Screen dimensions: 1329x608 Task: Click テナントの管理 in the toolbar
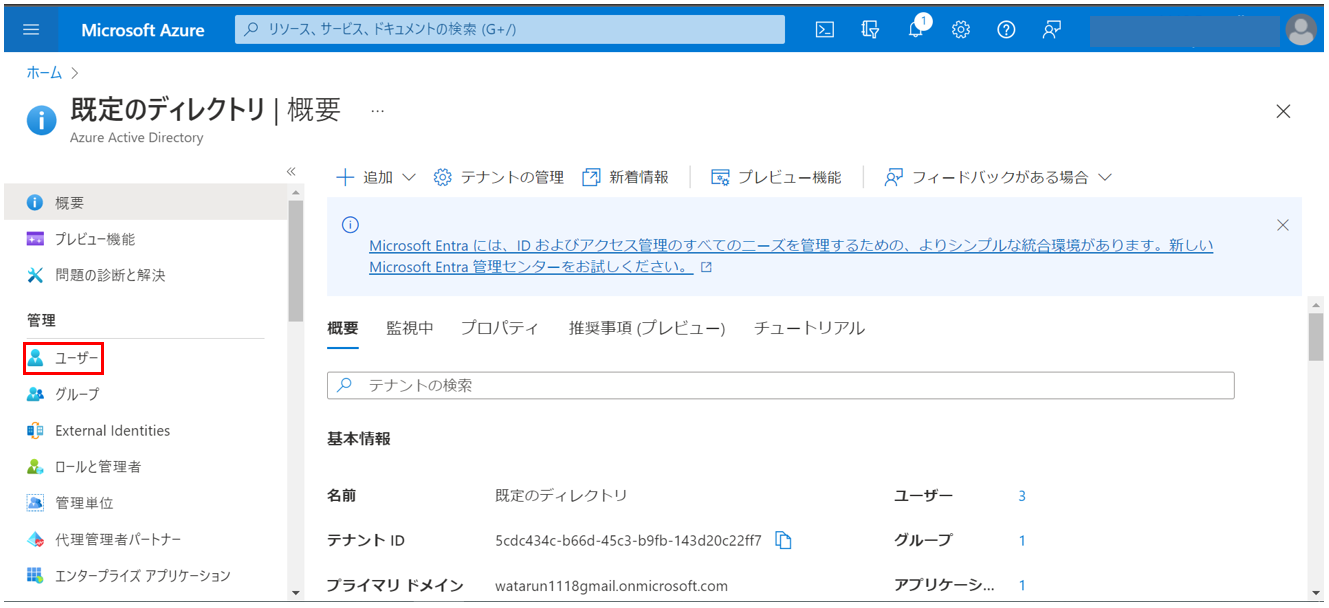502,176
